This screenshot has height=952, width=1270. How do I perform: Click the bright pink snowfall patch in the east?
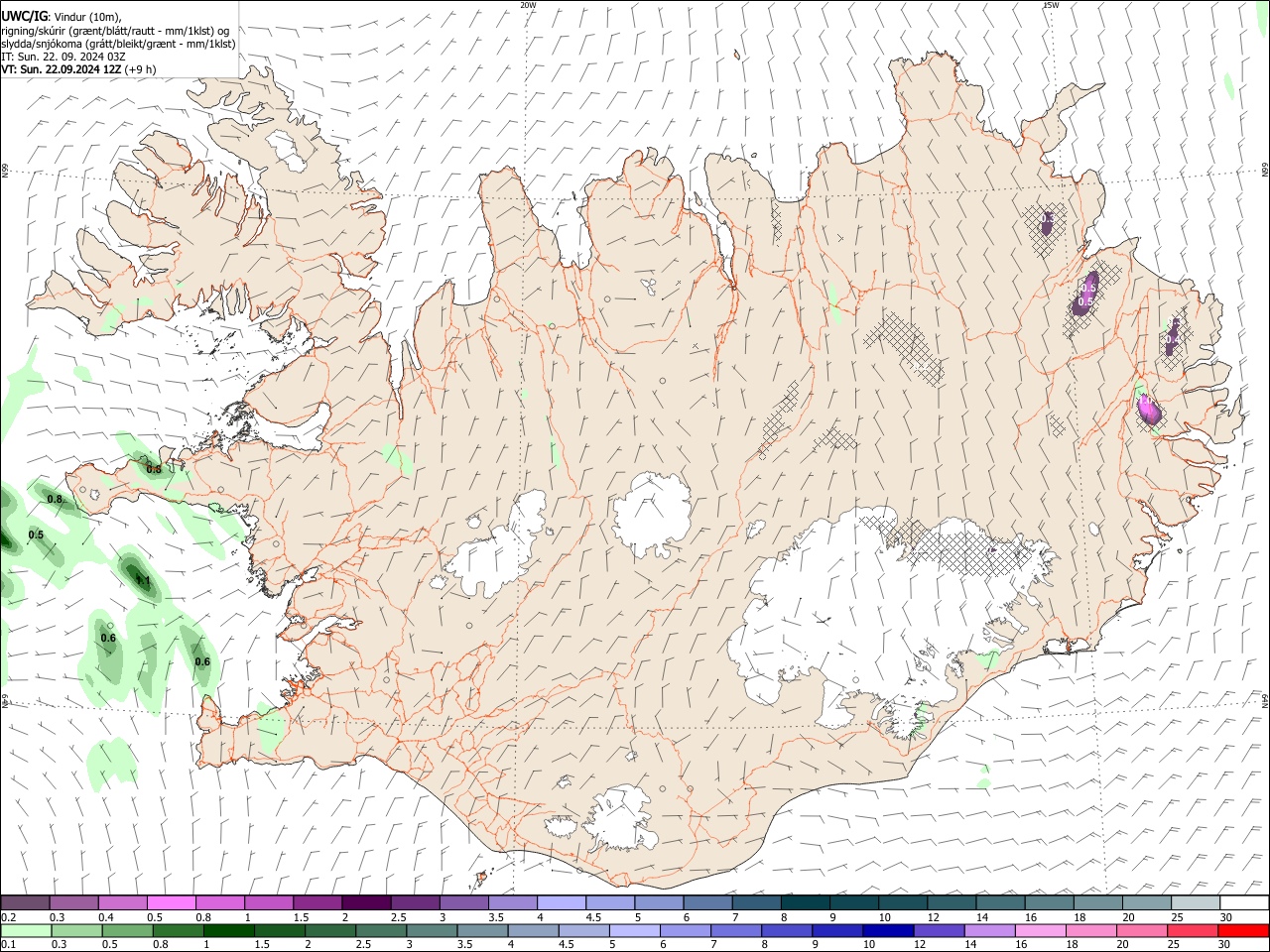click(x=1150, y=409)
